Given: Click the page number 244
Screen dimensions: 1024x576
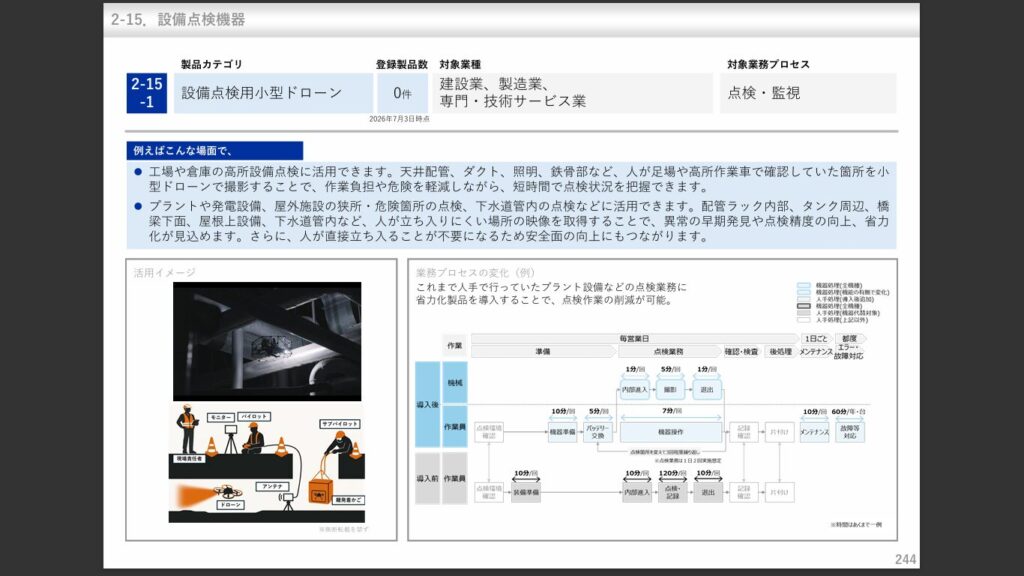Looking at the screenshot, I should click(x=905, y=559).
